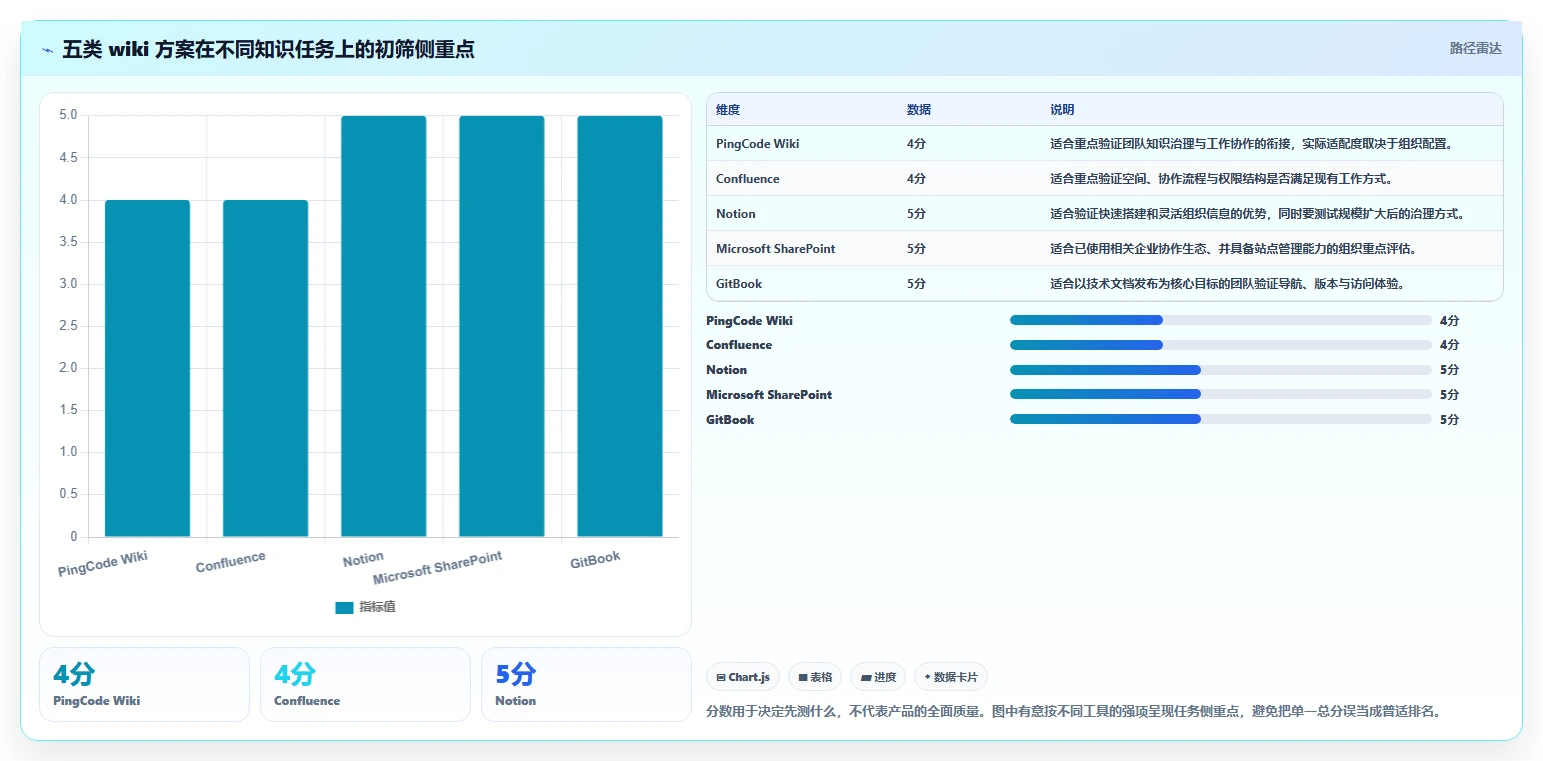Click the footnote starting 分数用于决定先测什么
The width and height of the screenshot is (1543, 761).
(x=1073, y=712)
